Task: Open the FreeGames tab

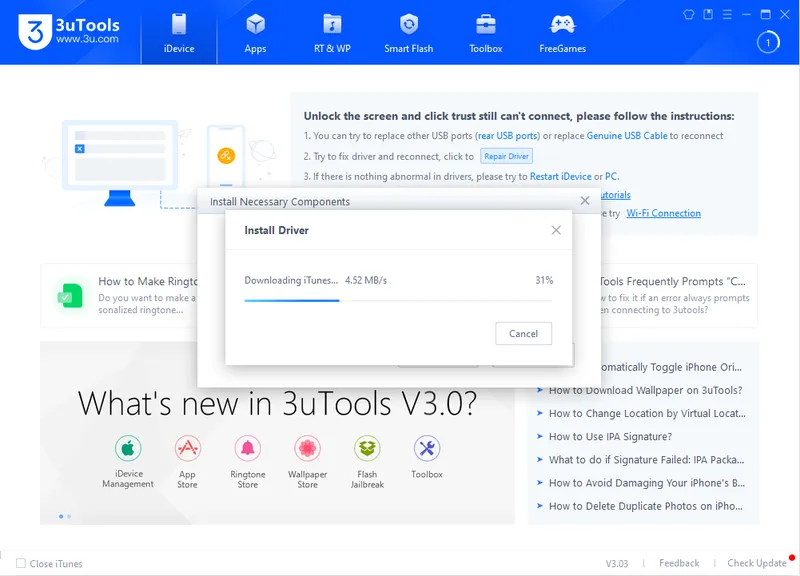Action: [562, 32]
